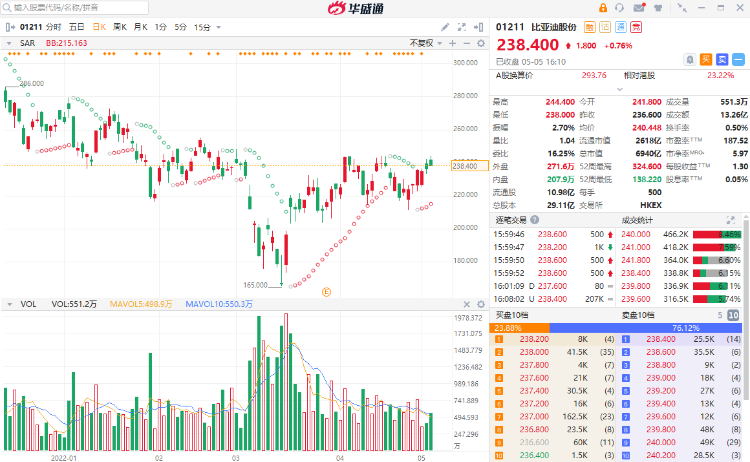Zoom in chart with plus icon
This screenshot has height=462, width=750.
click(452, 43)
